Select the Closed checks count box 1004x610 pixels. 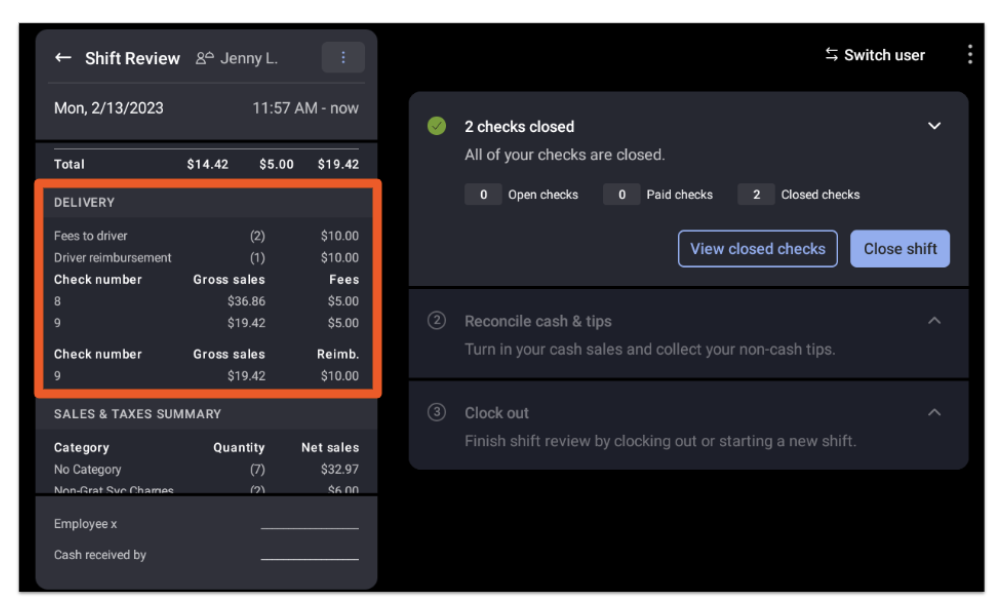756,195
